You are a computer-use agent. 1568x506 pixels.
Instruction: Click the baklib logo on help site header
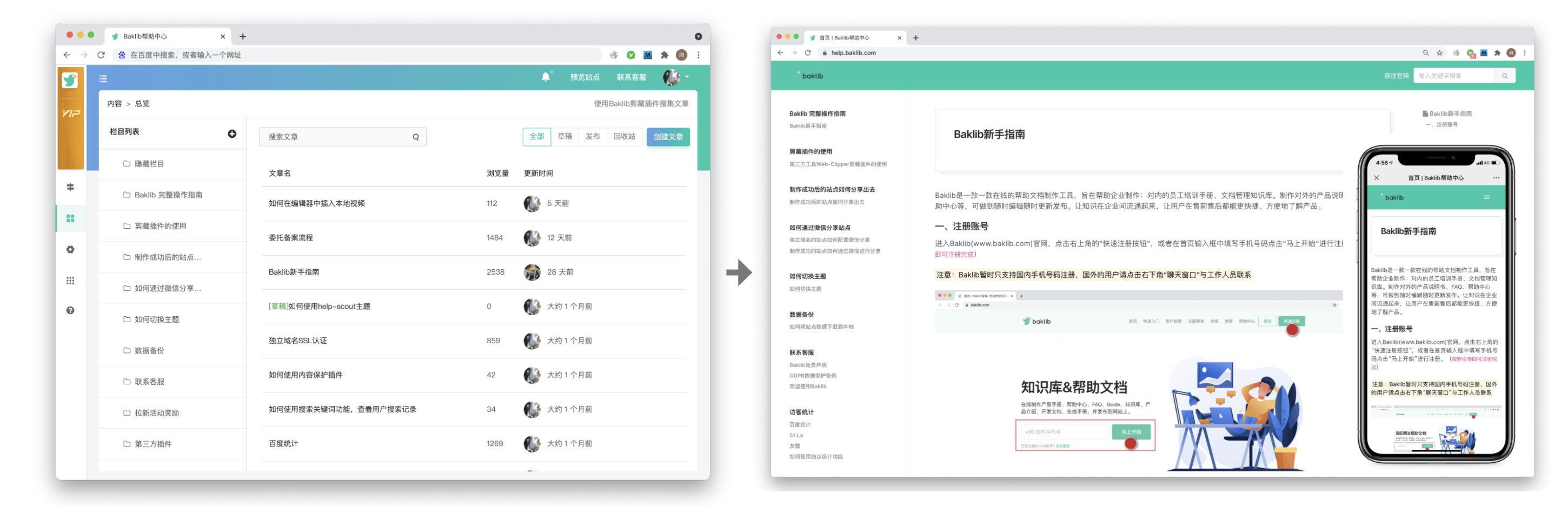tap(810, 76)
